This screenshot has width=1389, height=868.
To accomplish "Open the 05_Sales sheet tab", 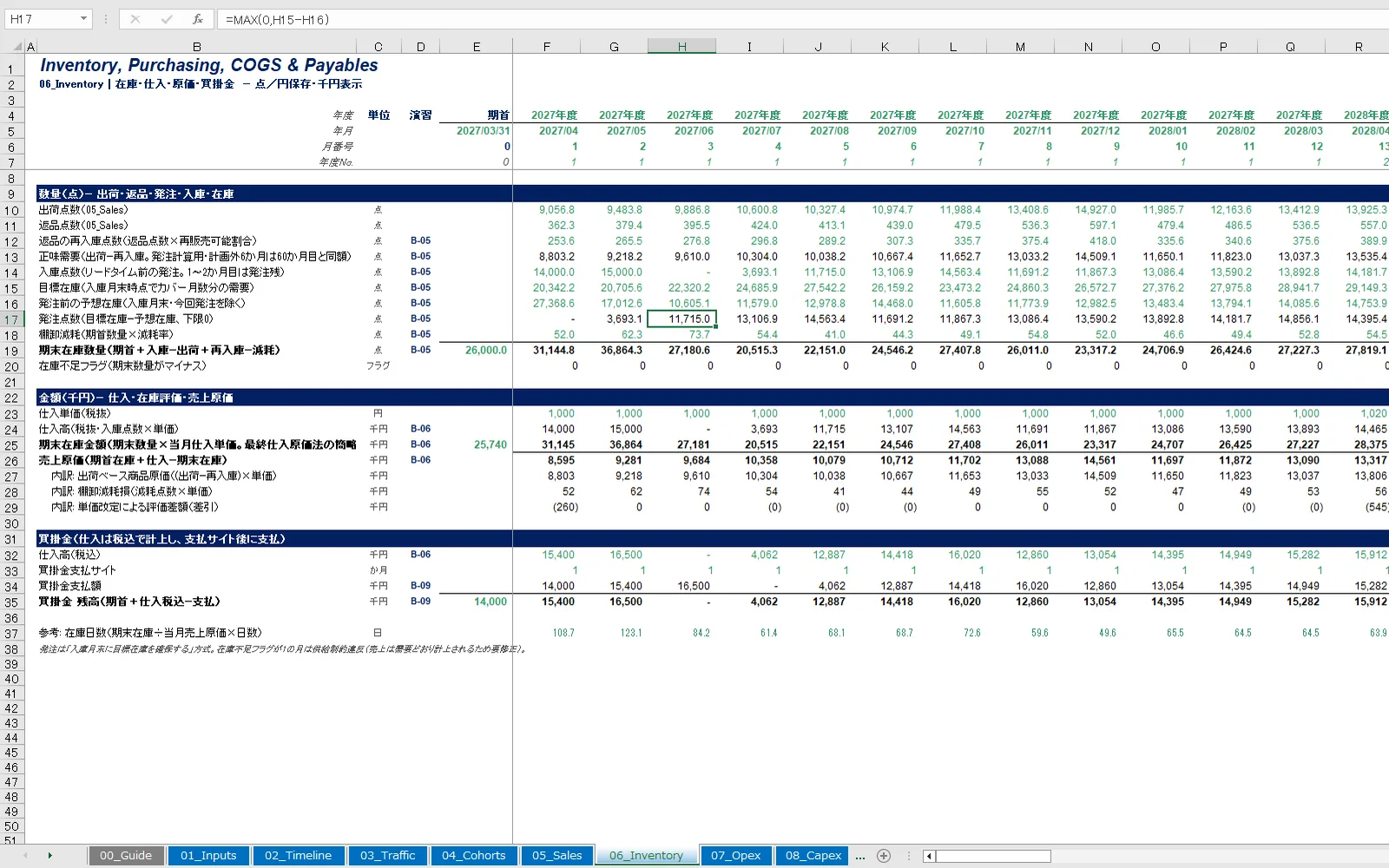I will (x=557, y=856).
